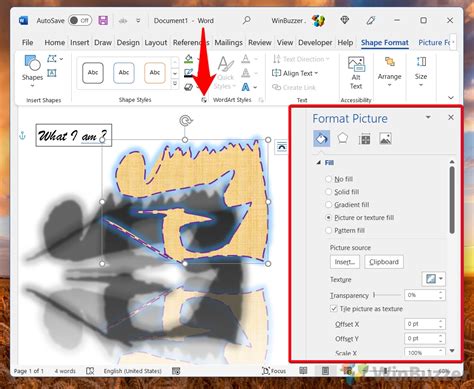This screenshot has width=474, height=389.
Task: Open the Texture dropdown
Action: click(433, 279)
